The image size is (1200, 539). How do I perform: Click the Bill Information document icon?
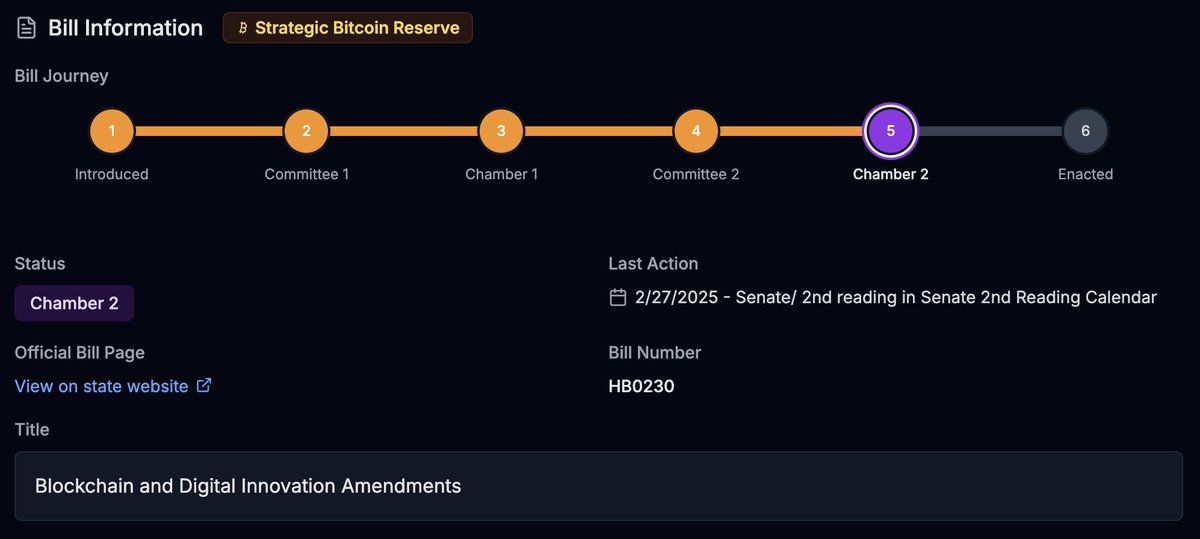click(26, 28)
